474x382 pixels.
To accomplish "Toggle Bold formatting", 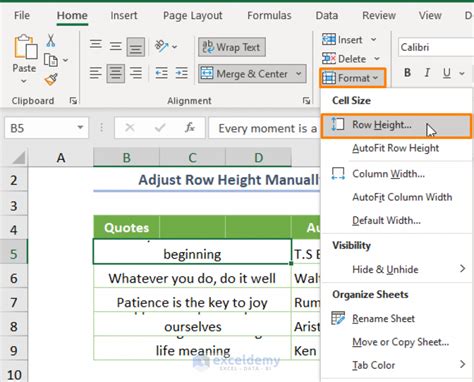I will coord(407,73).
